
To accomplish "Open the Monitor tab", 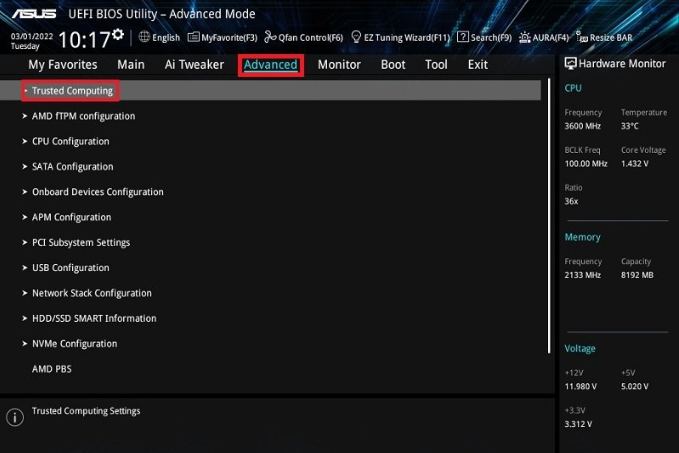I will (x=339, y=65).
